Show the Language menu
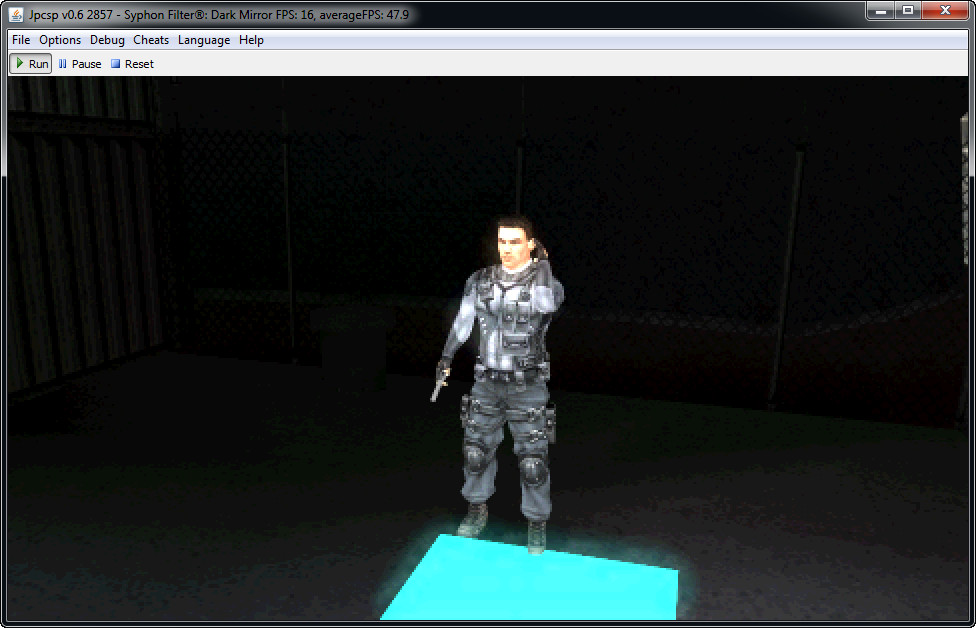 pyautogui.click(x=204, y=40)
